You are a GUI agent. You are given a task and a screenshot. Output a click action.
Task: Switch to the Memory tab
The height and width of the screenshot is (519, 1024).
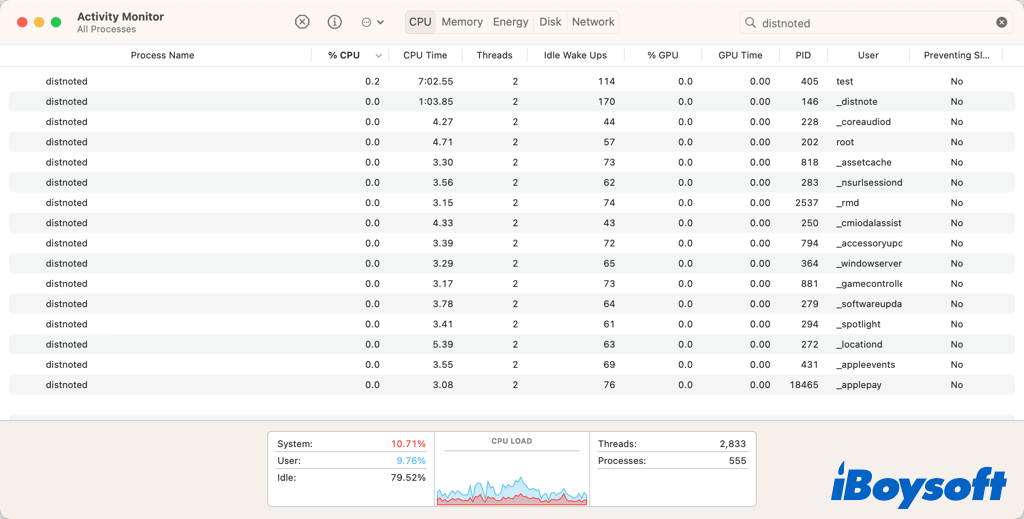pyautogui.click(x=462, y=22)
